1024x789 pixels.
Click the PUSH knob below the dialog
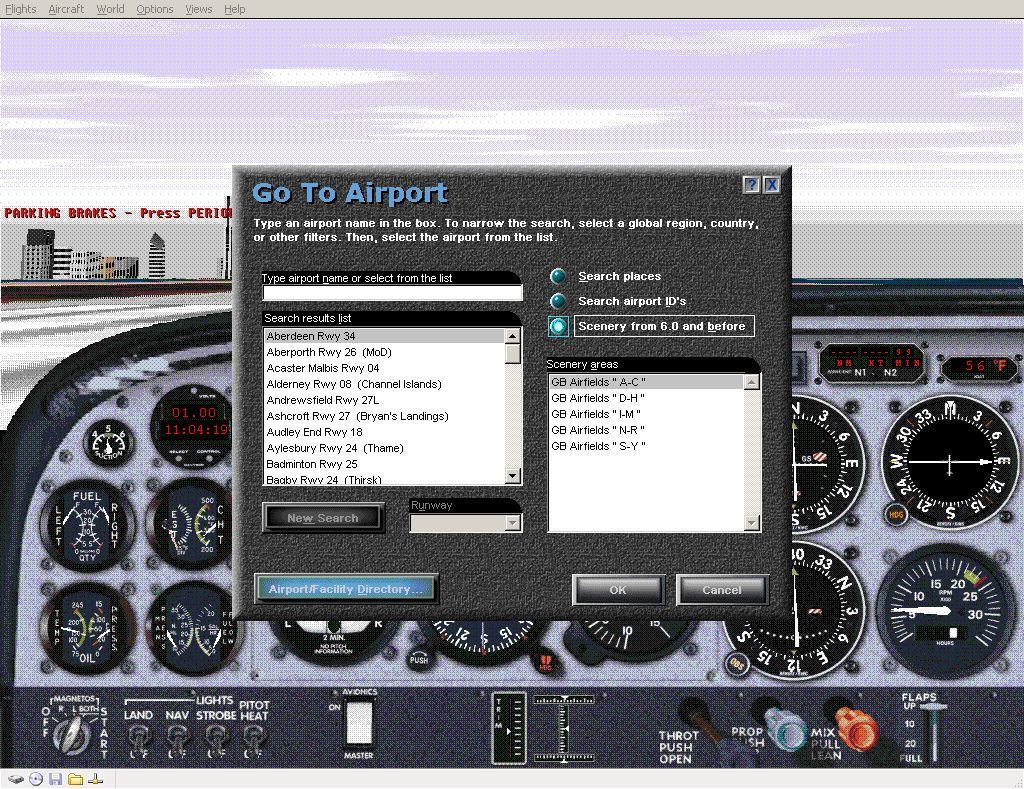tap(419, 659)
